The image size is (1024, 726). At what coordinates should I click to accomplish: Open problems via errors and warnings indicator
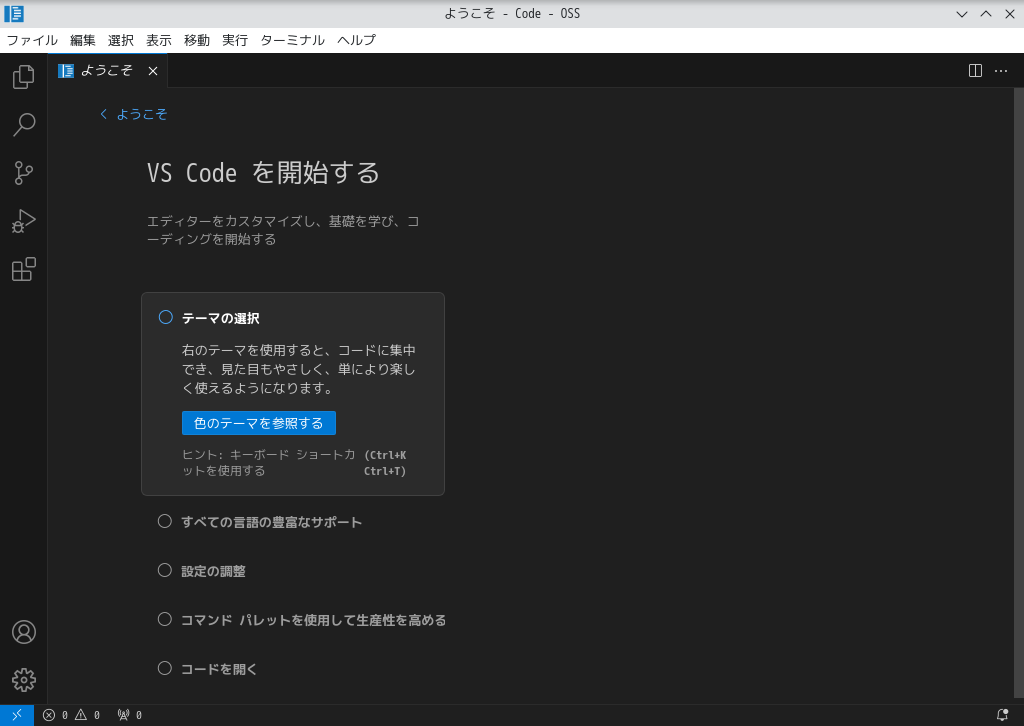click(x=71, y=715)
